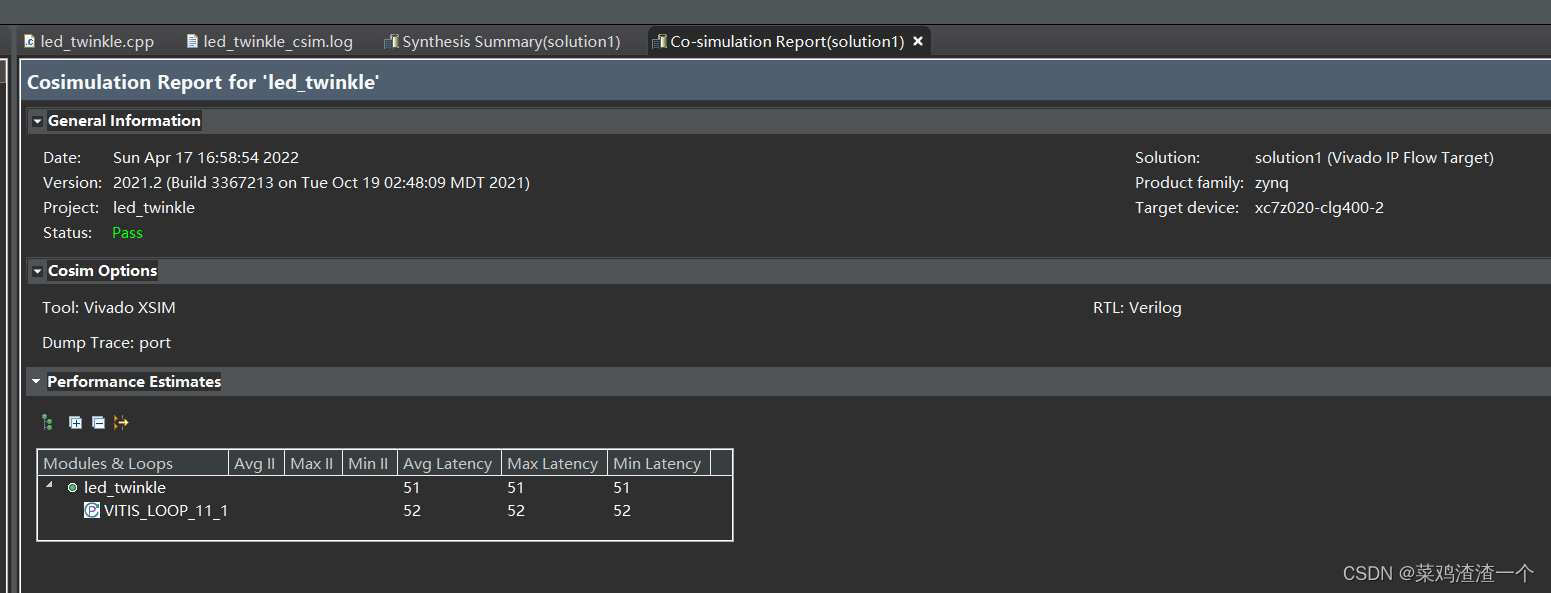The image size is (1551, 593).
Task: Click the Max Latency value 52
Action: (x=516, y=510)
